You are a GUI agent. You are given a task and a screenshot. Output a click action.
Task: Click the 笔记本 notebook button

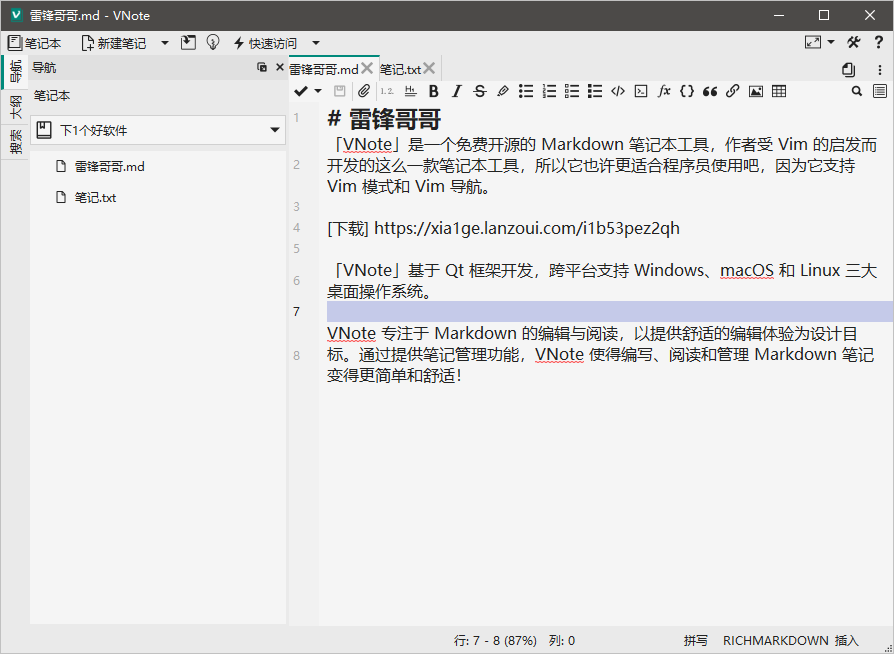(x=35, y=43)
